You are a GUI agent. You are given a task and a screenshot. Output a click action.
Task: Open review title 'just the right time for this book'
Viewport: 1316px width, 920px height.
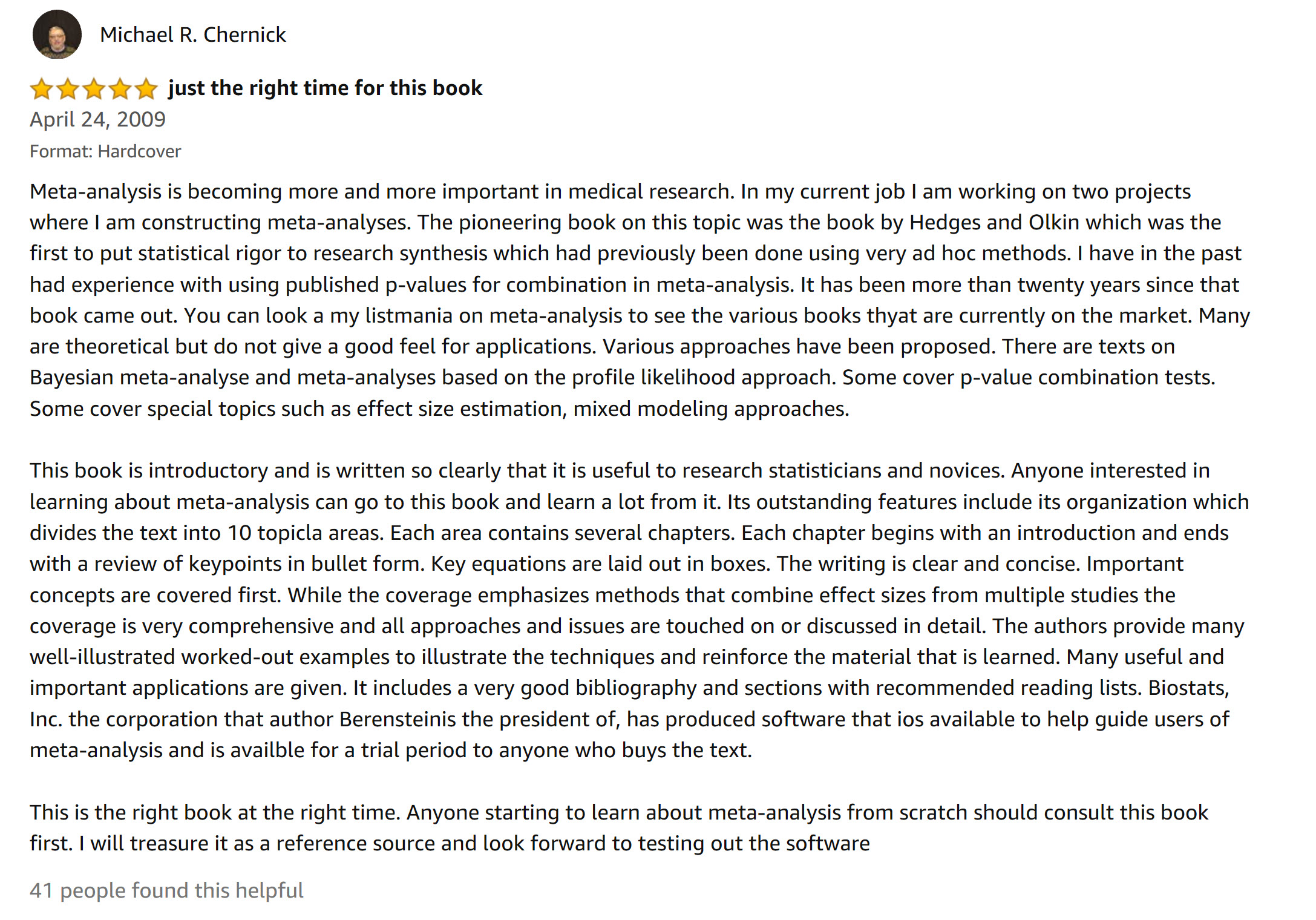coord(325,88)
